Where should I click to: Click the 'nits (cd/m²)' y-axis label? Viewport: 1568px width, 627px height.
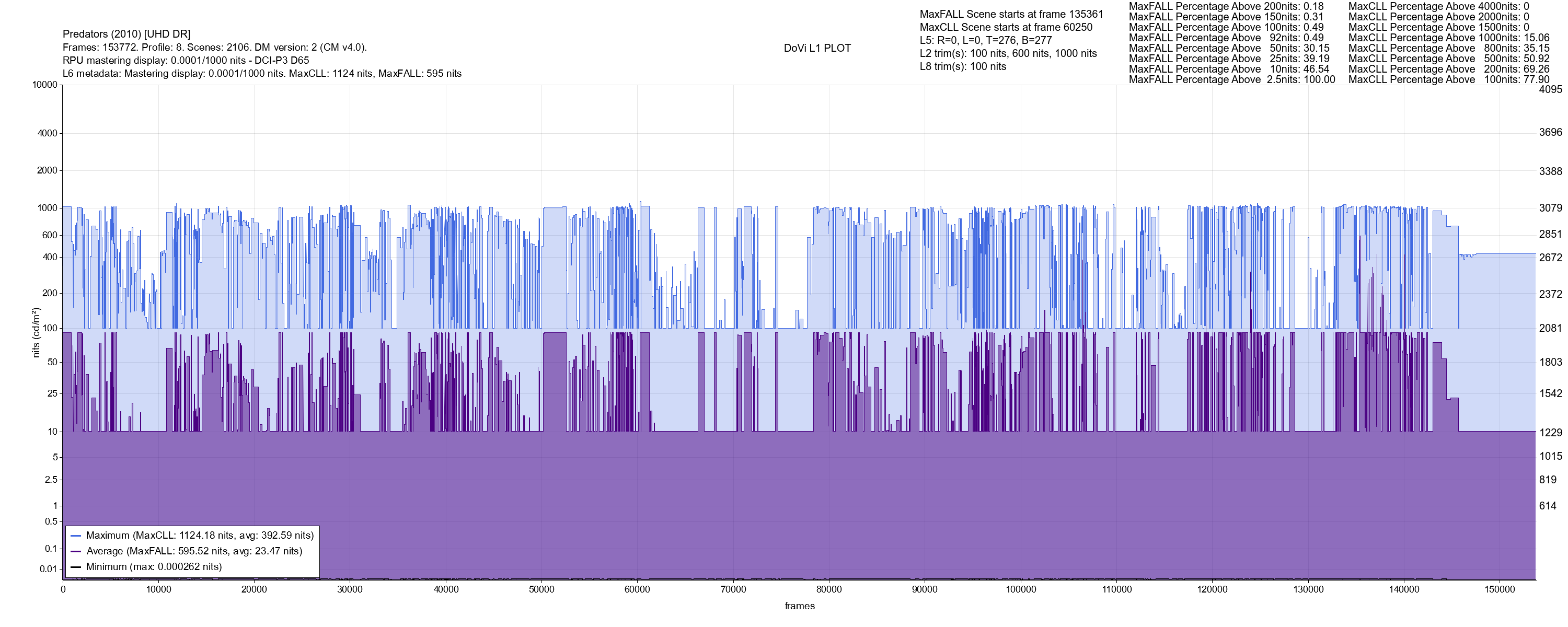(36, 332)
